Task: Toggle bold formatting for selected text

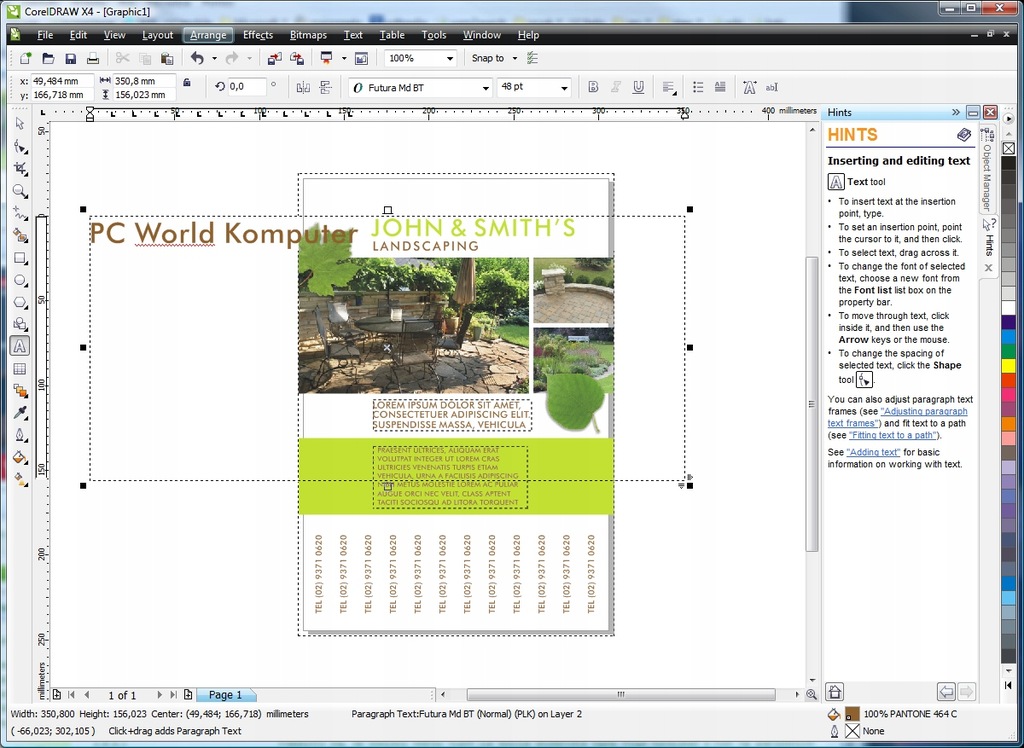Action: pyautogui.click(x=593, y=87)
